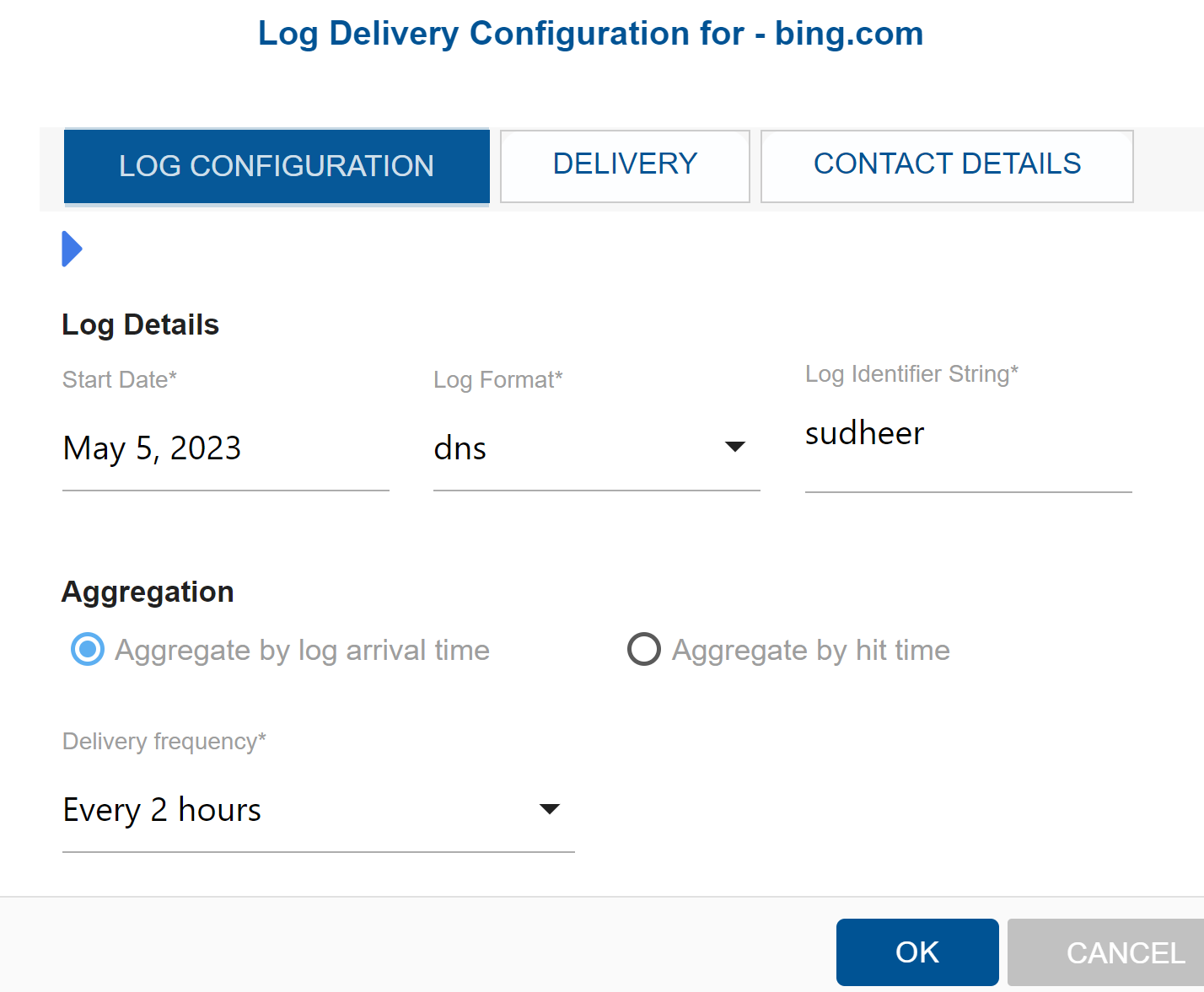The width and height of the screenshot is (1204, 992).
Task: Switch to the DELIVERY tab
Action: pos(625,165)
